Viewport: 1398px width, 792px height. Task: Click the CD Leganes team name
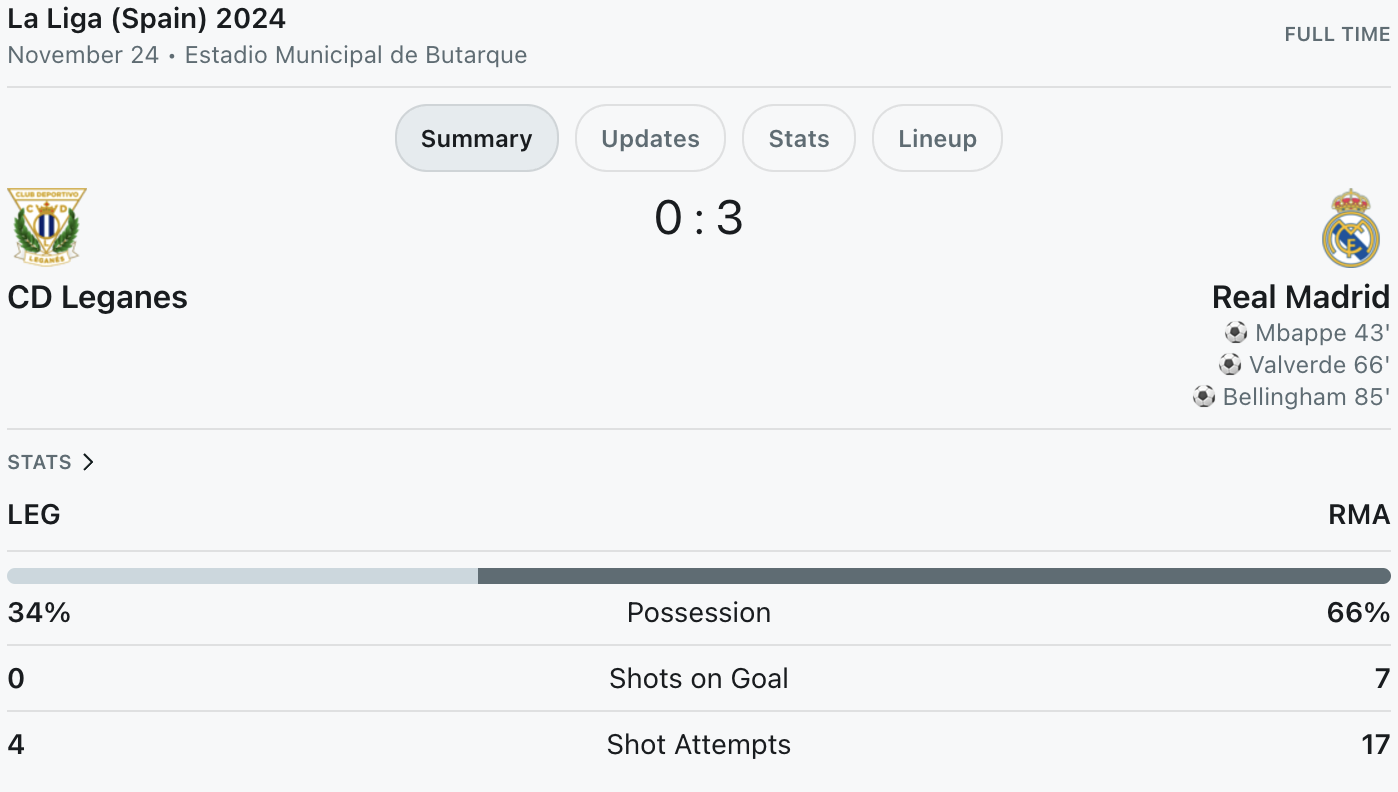(98, 297)
